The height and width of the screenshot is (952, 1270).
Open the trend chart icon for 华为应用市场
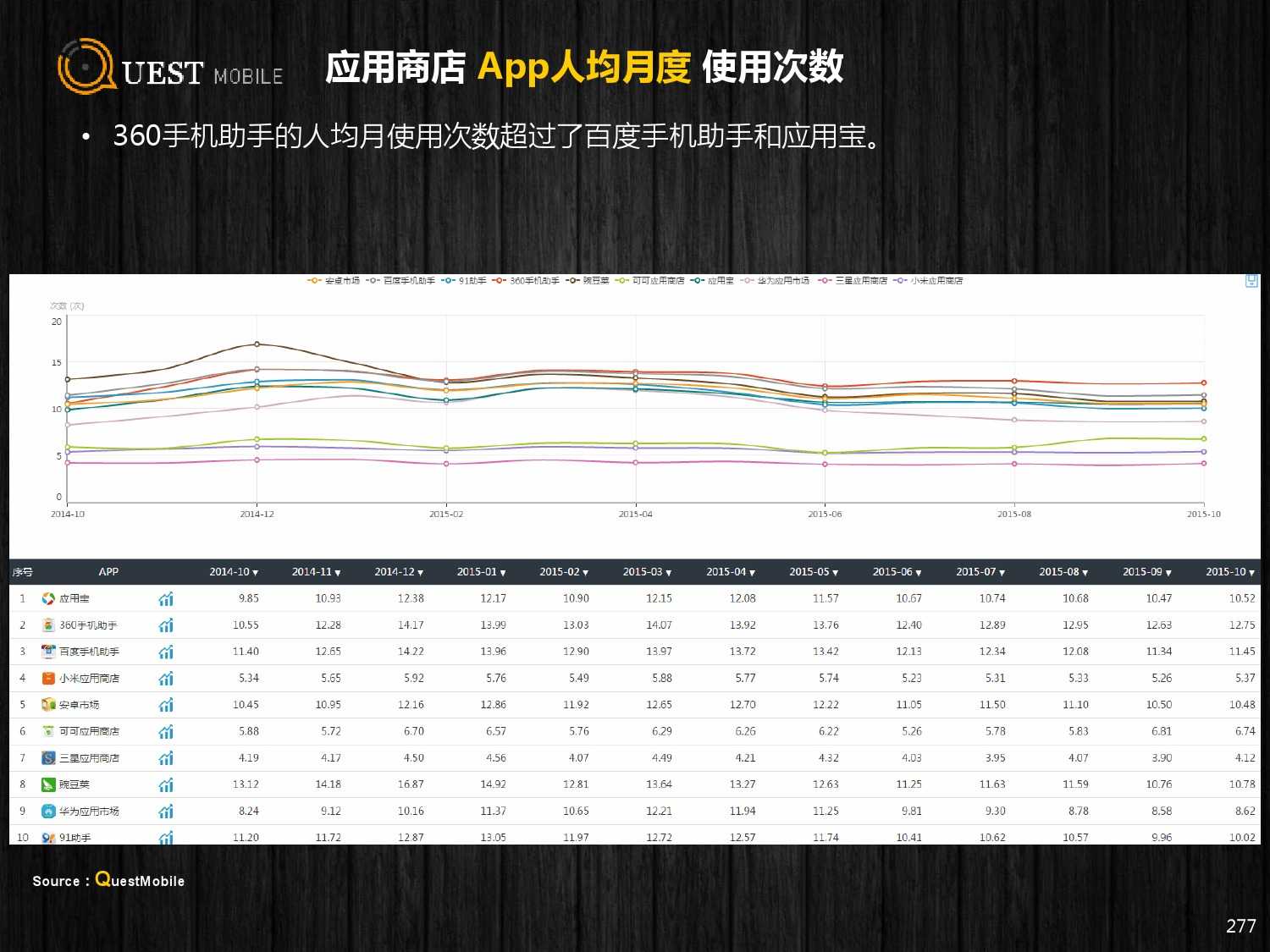[166, 812]
